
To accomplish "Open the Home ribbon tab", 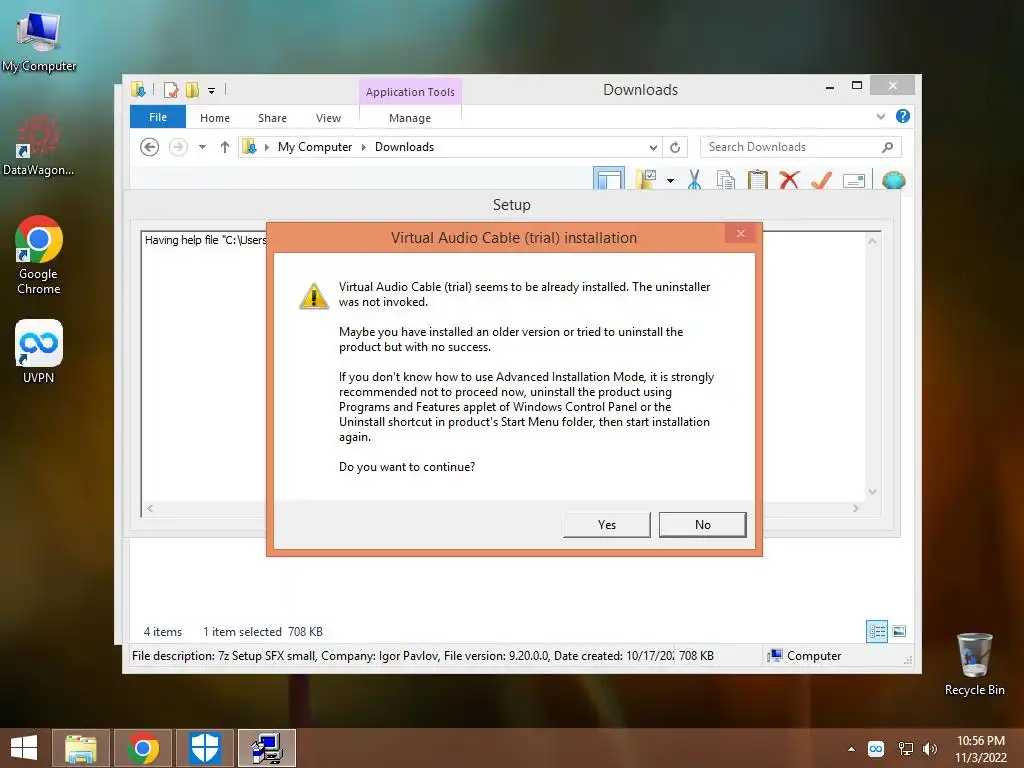I will point(214,118).
